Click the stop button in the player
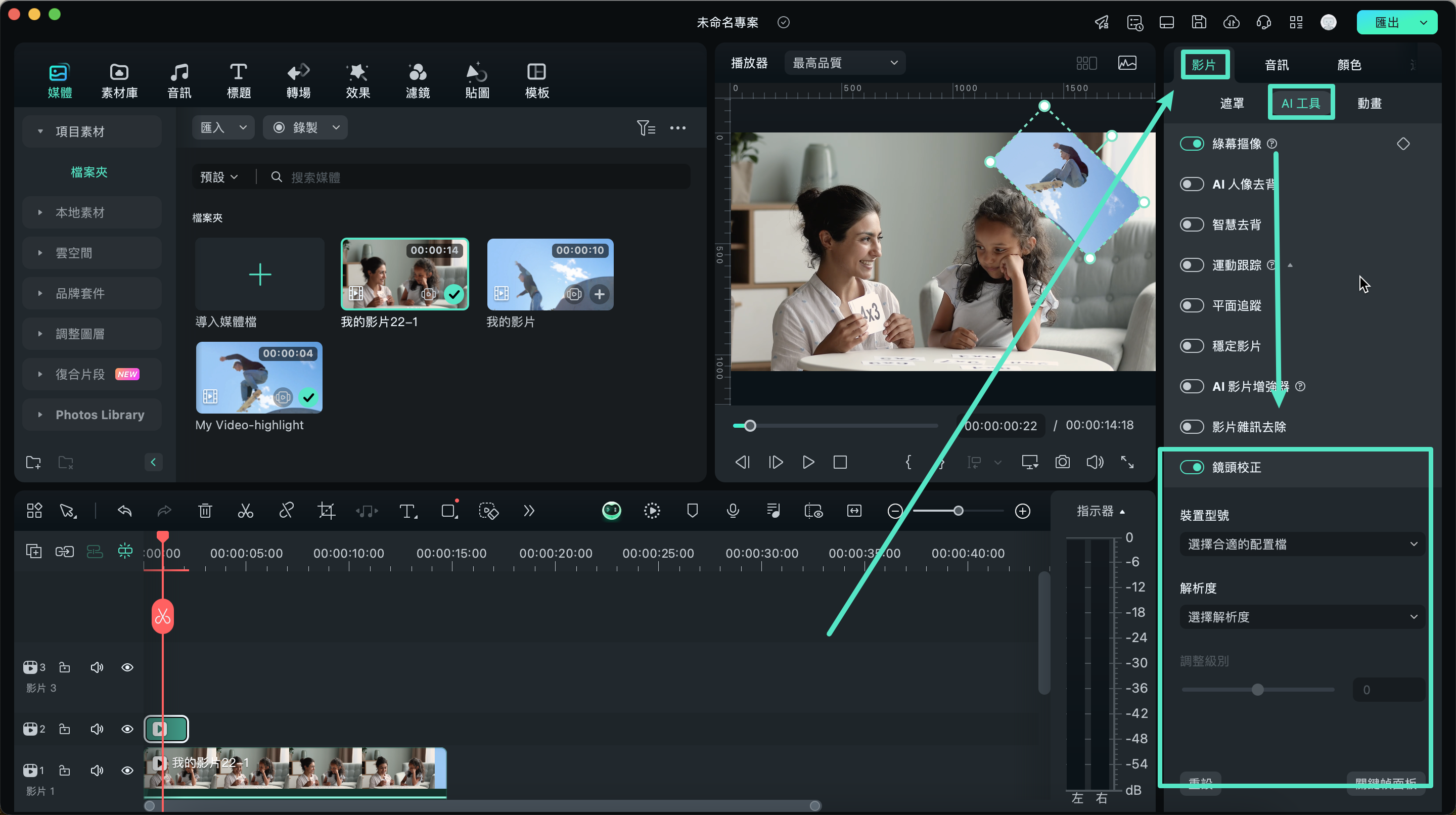Screen dimensions: 1456x815 [x=840, y=462]
